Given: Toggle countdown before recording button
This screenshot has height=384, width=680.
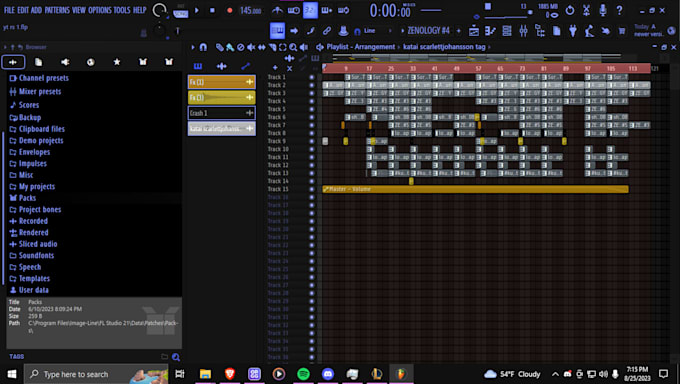Looking at the screenshot, I should click(310, 10).
